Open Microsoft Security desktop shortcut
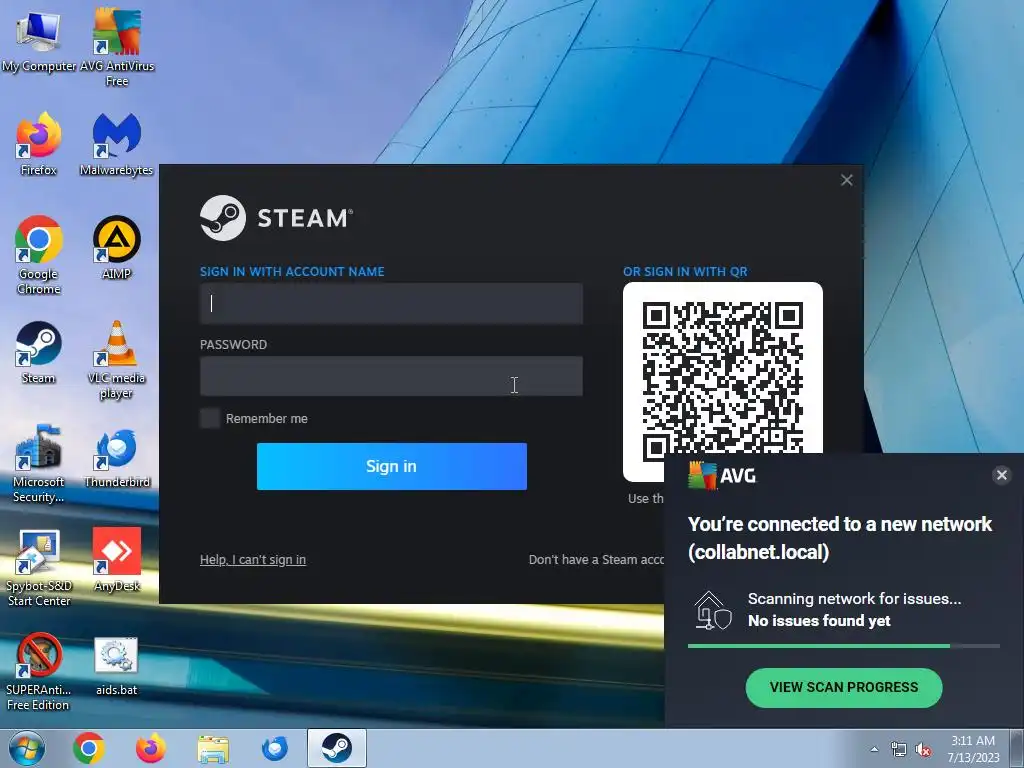This screenshot has width=1024, height=768. tap(38, 462)
